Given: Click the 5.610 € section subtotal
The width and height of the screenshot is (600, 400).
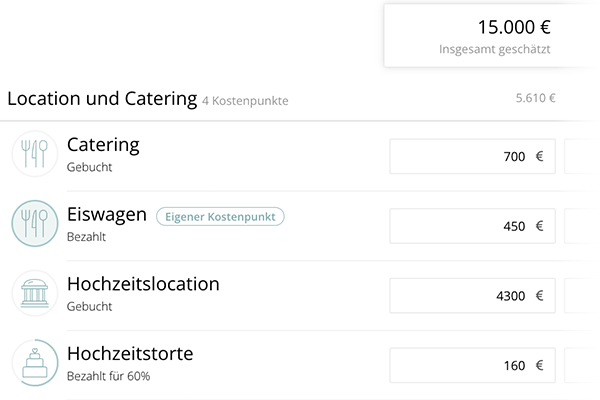Looking at the screenshot, I should tap(535, 99).
